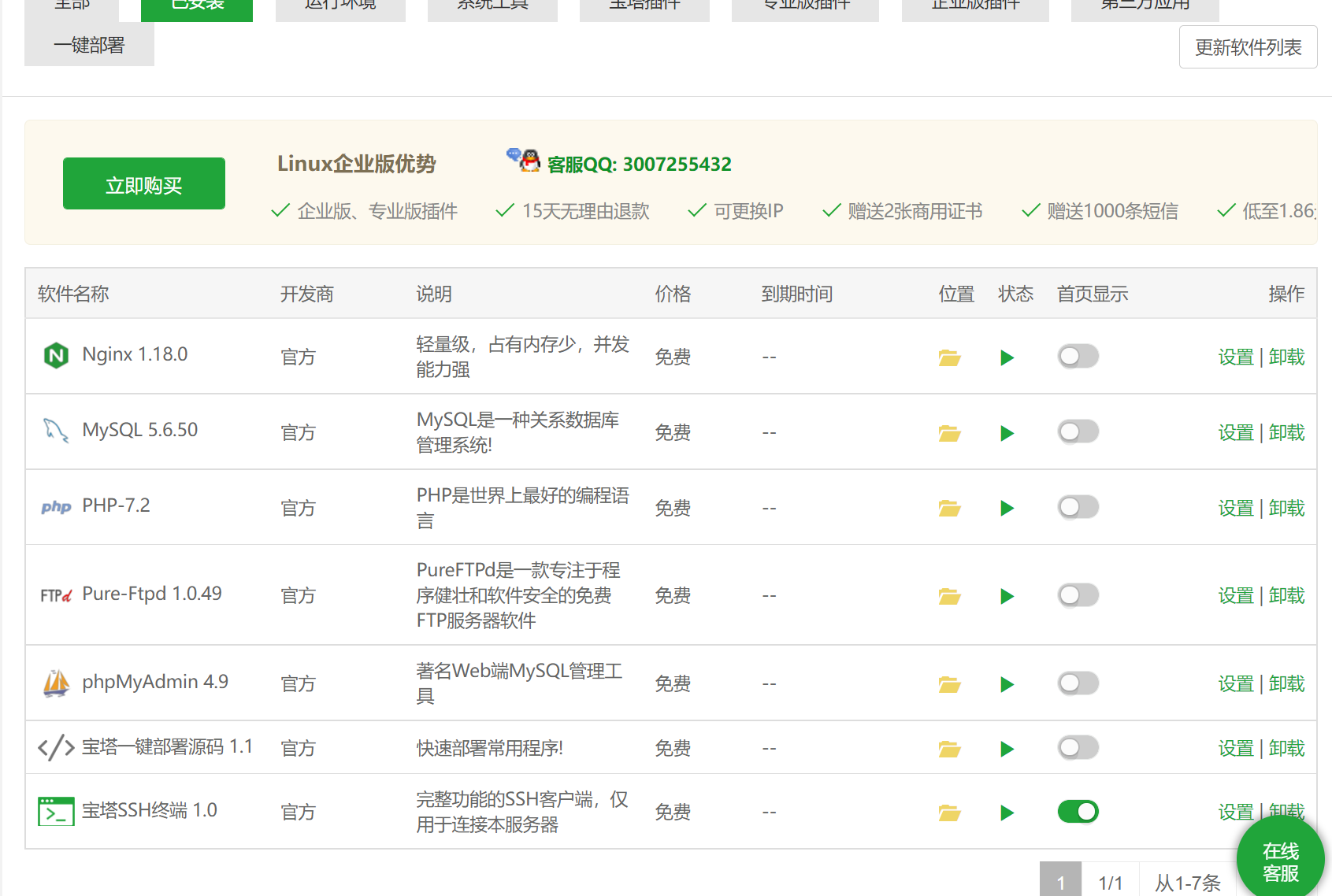This screenshot has width=1332, height=896.
Task: Open folder location for 宝塔SSH终端 1.0
Action: click(949, 813)
